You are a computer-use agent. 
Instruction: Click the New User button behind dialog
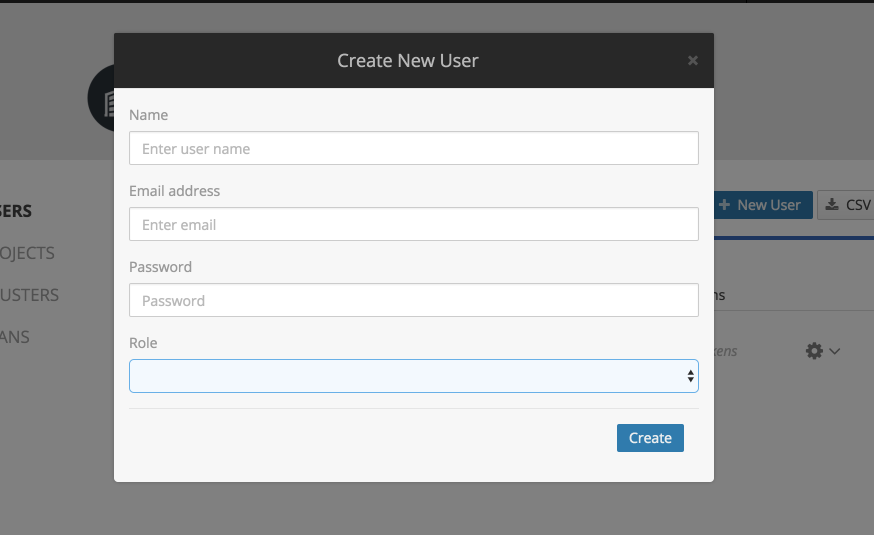763,205
